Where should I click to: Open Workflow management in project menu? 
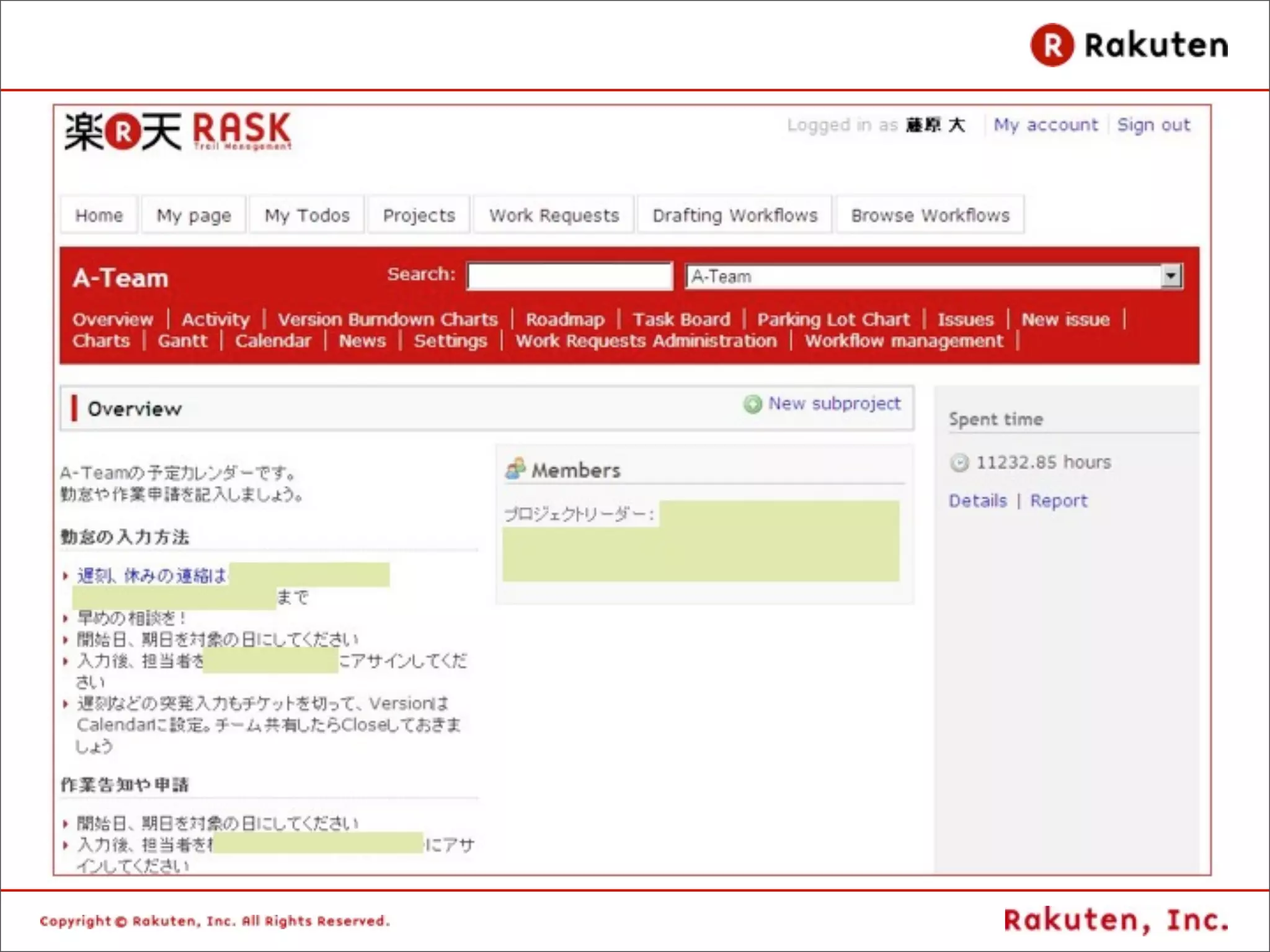coord(904,341)
